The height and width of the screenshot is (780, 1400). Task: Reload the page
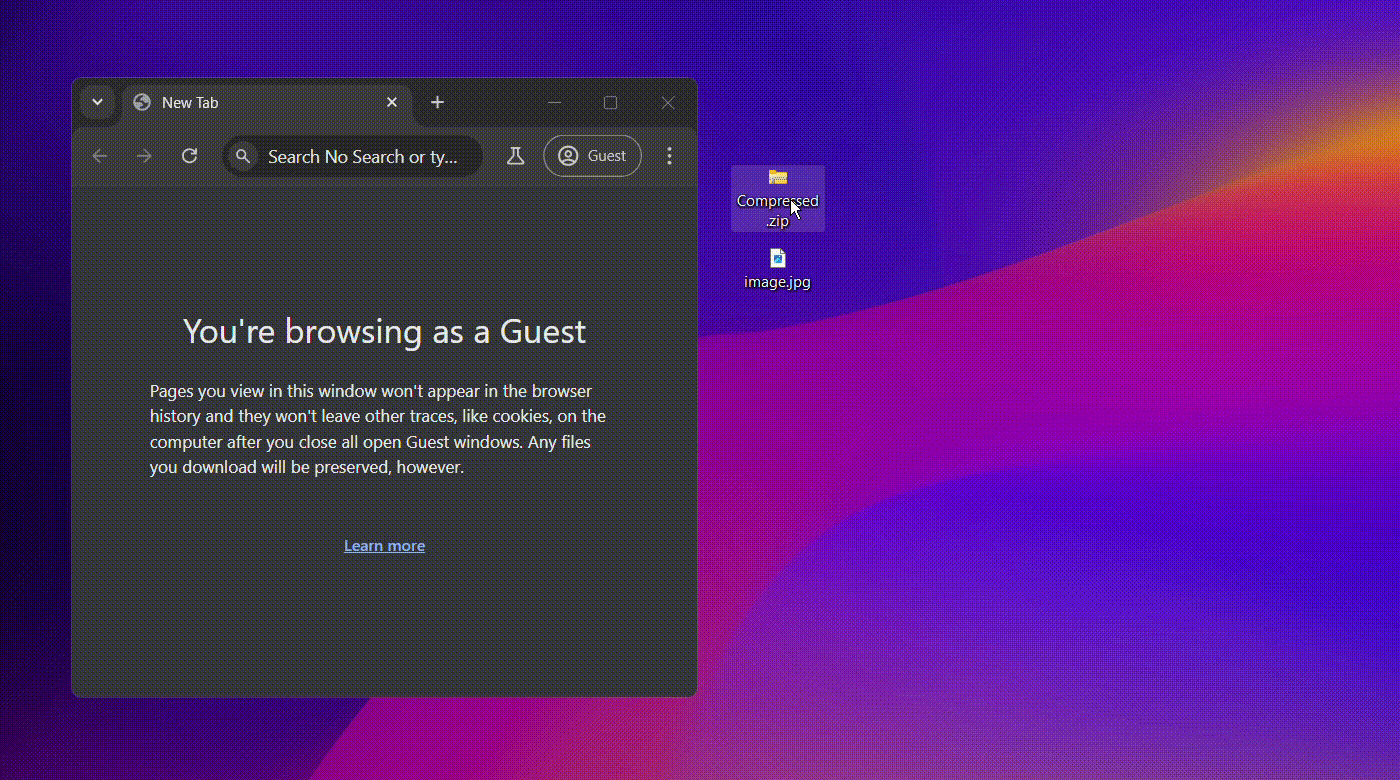coord(189,156)
